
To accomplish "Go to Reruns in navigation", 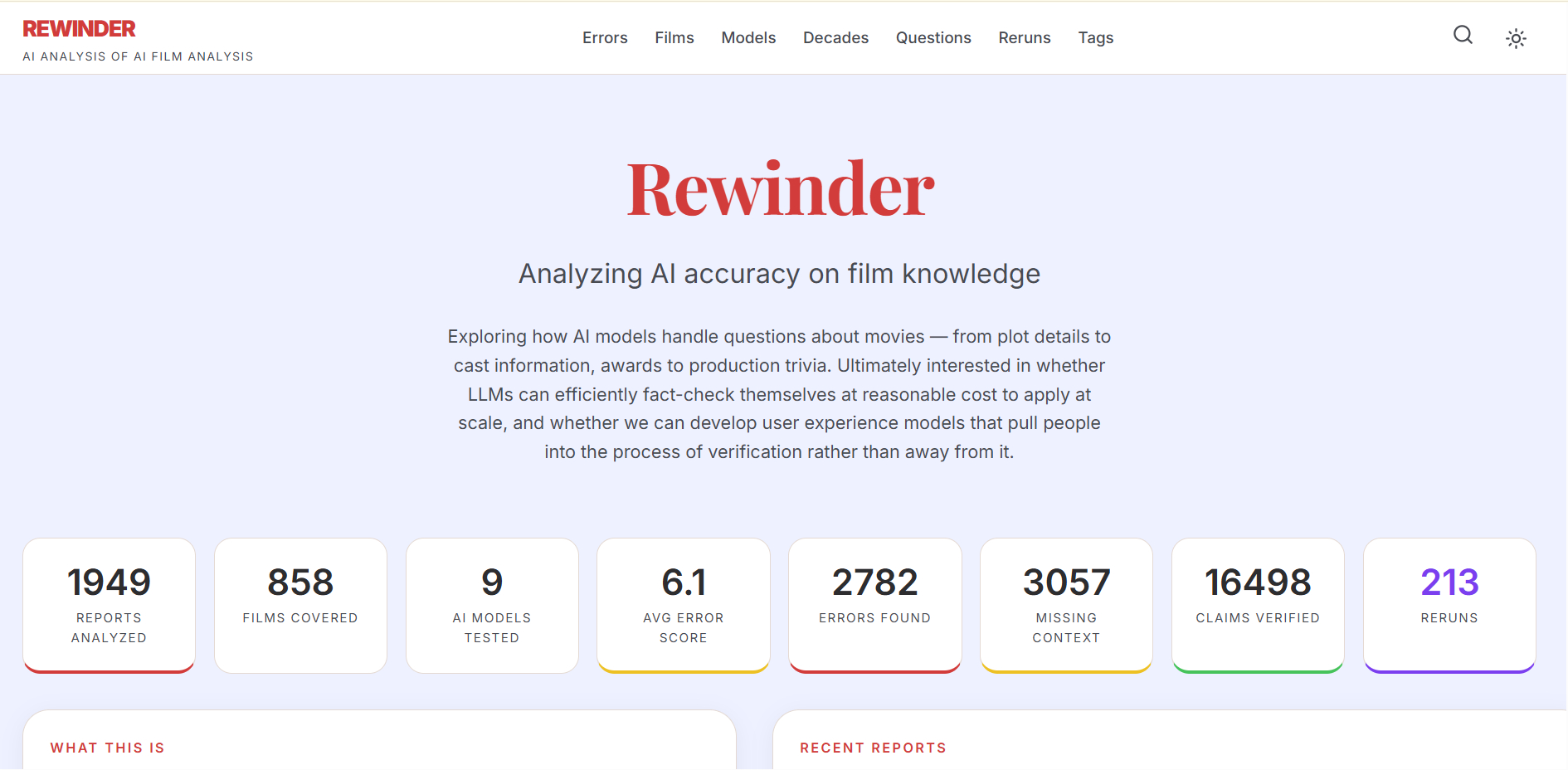I will 1025,38.
